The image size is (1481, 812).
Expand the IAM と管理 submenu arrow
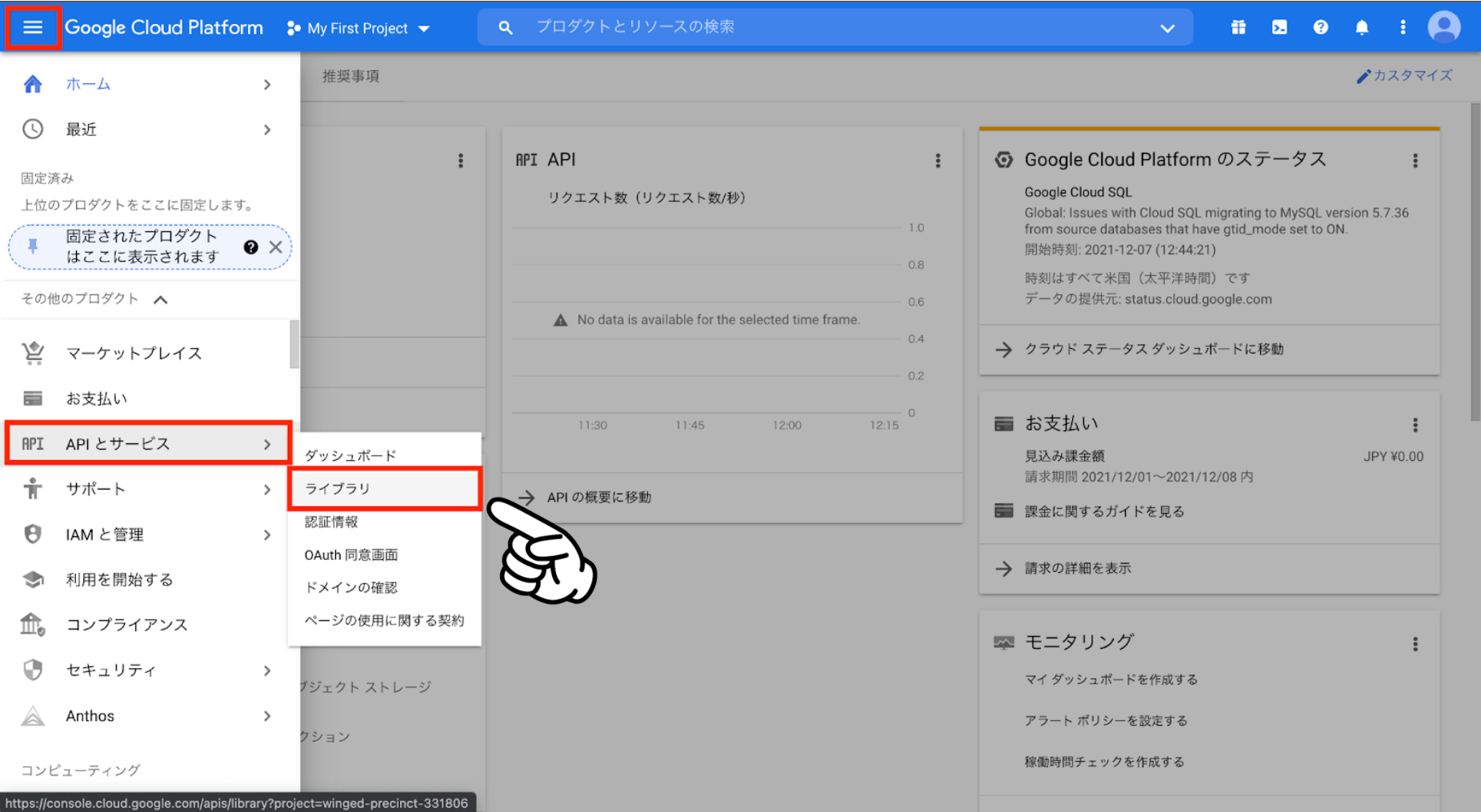pos(267,534)
